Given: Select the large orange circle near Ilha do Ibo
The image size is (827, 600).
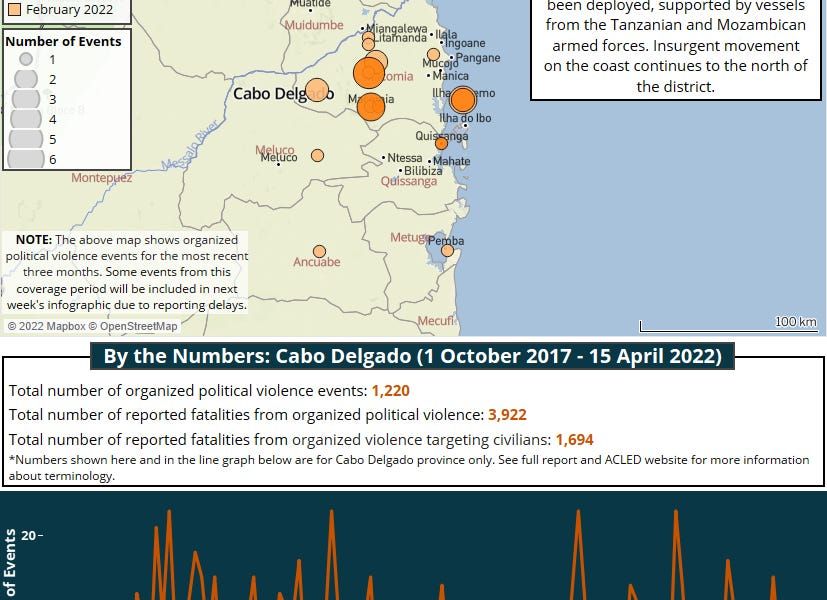Looking at the screenshot, I should click(x=462, y=100).
